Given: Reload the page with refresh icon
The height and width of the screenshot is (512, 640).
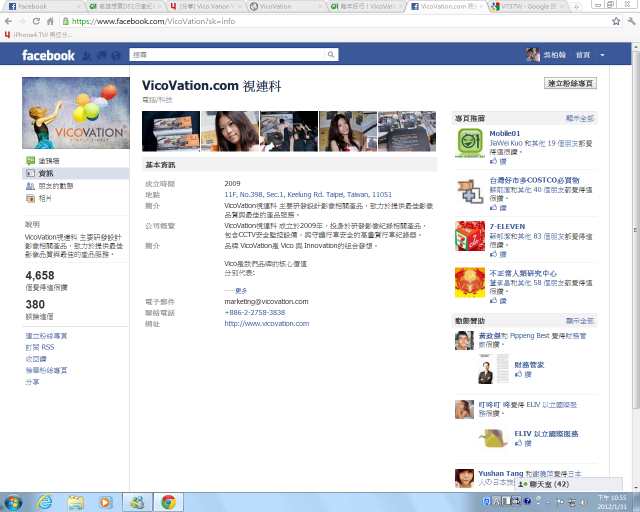Looking at the screenshot, I should click(x=36, y=21).
